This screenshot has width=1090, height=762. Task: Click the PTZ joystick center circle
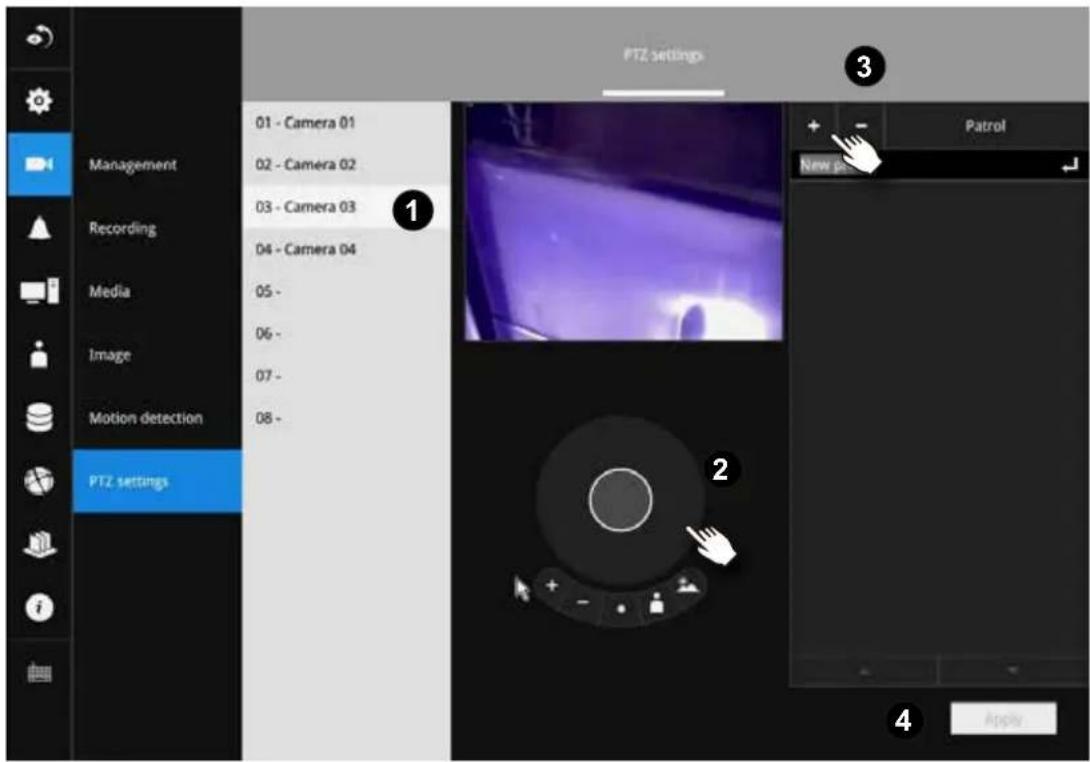click(620, 499)
